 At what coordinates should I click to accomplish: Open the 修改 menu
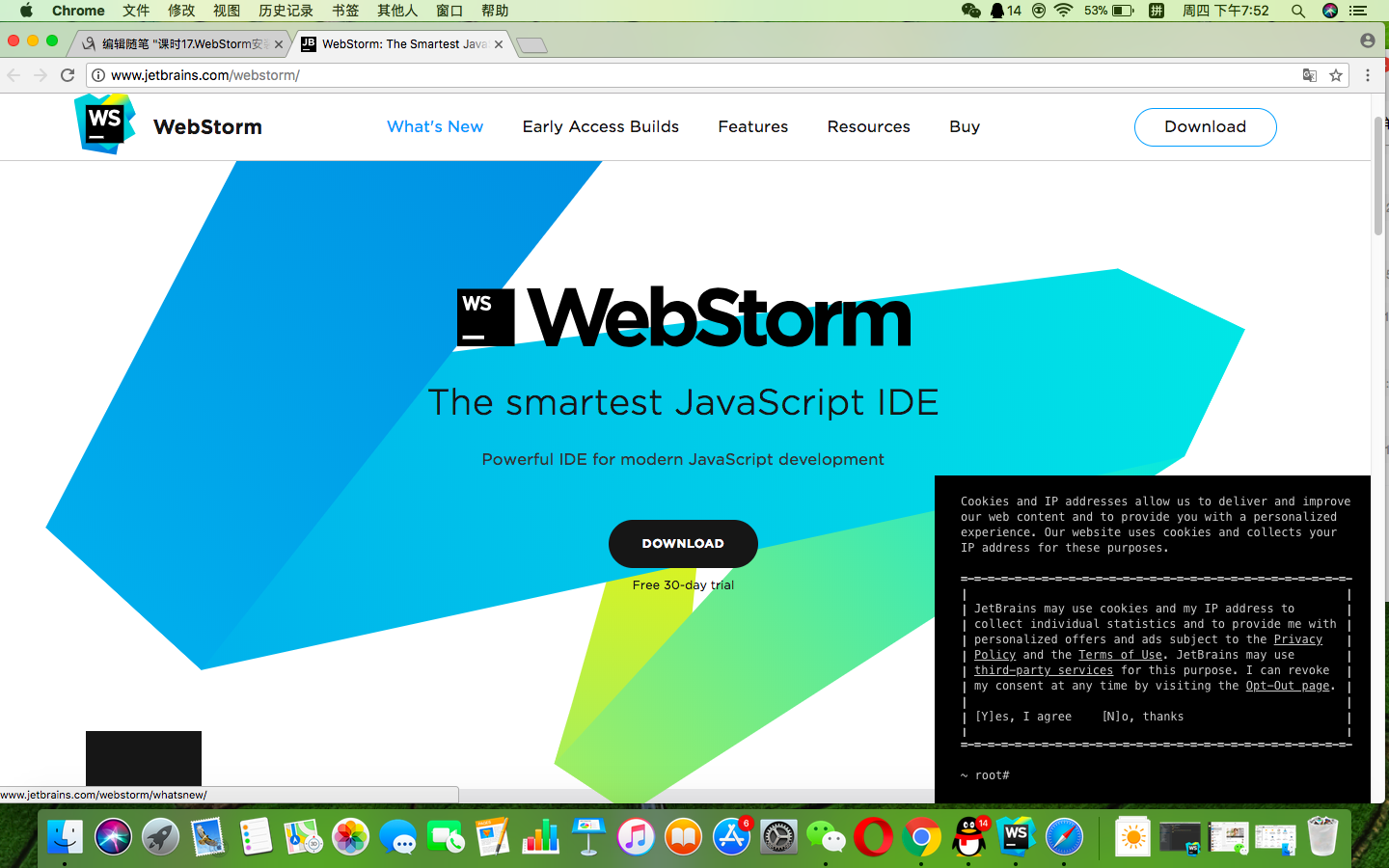coord(181,11)
